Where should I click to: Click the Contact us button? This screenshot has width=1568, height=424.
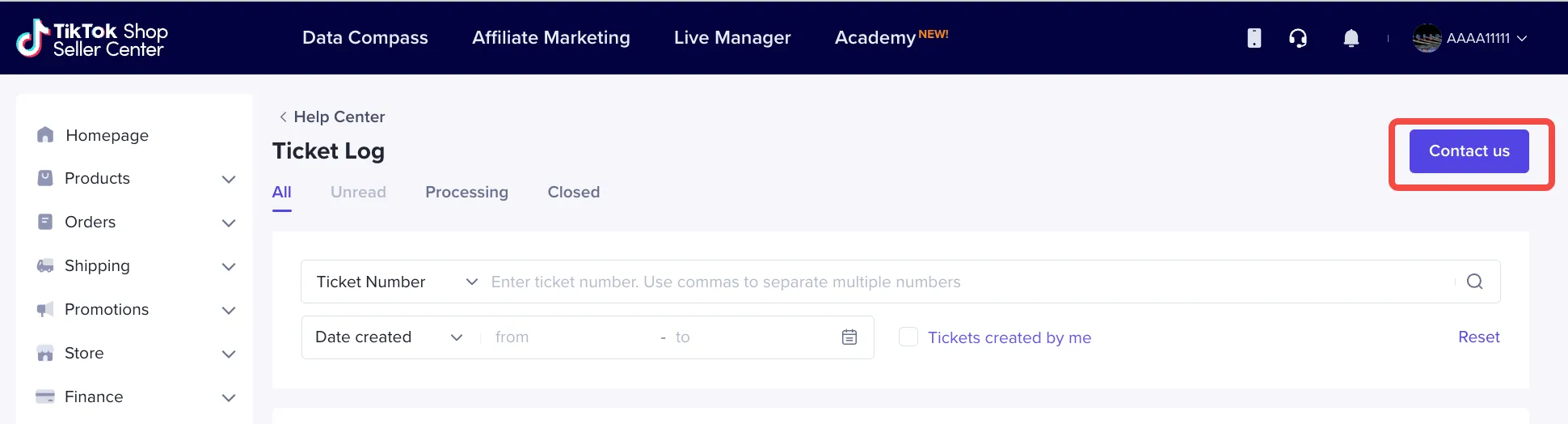click(x=1469, y=151)
